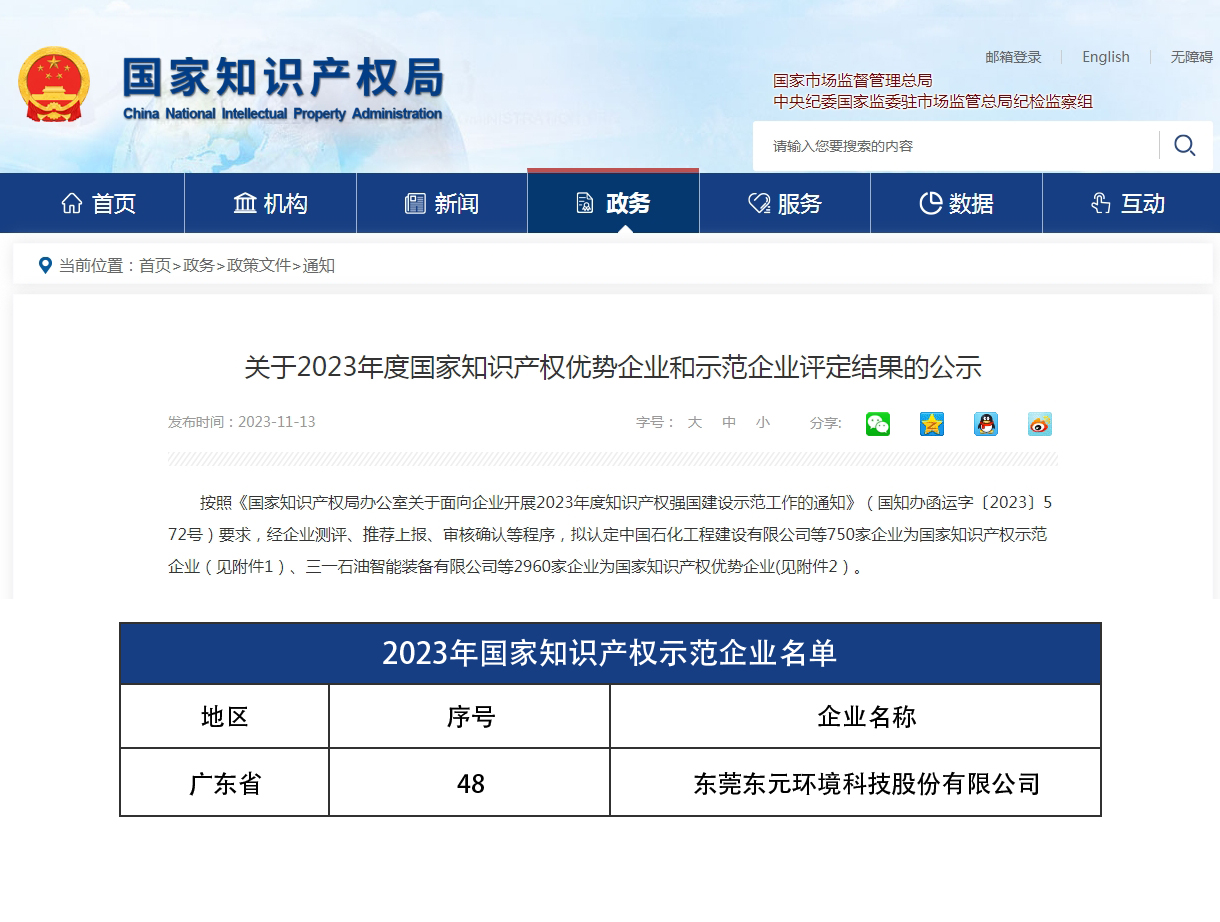The width and height of the screenshot is (1220, 922).
Task: Click the pie chart icon beside 数据
Action: (x=931, y=204)
